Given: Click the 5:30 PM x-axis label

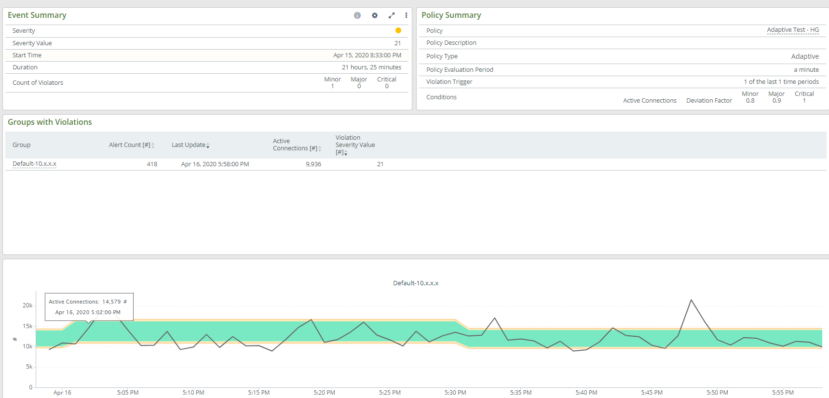Looking at the screenshot, I should pos(455,393).
